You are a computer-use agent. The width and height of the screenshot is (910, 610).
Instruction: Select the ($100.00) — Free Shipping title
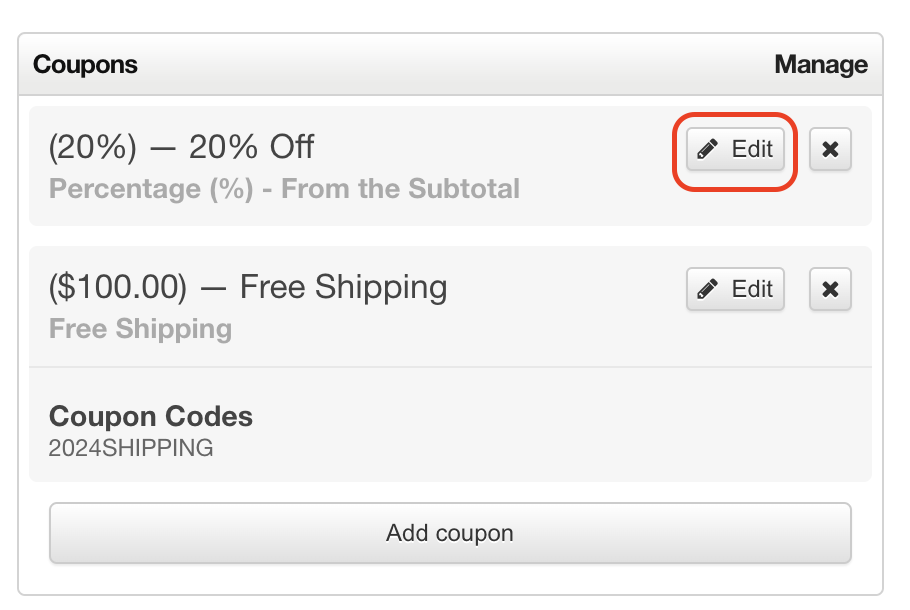point(248,287)
